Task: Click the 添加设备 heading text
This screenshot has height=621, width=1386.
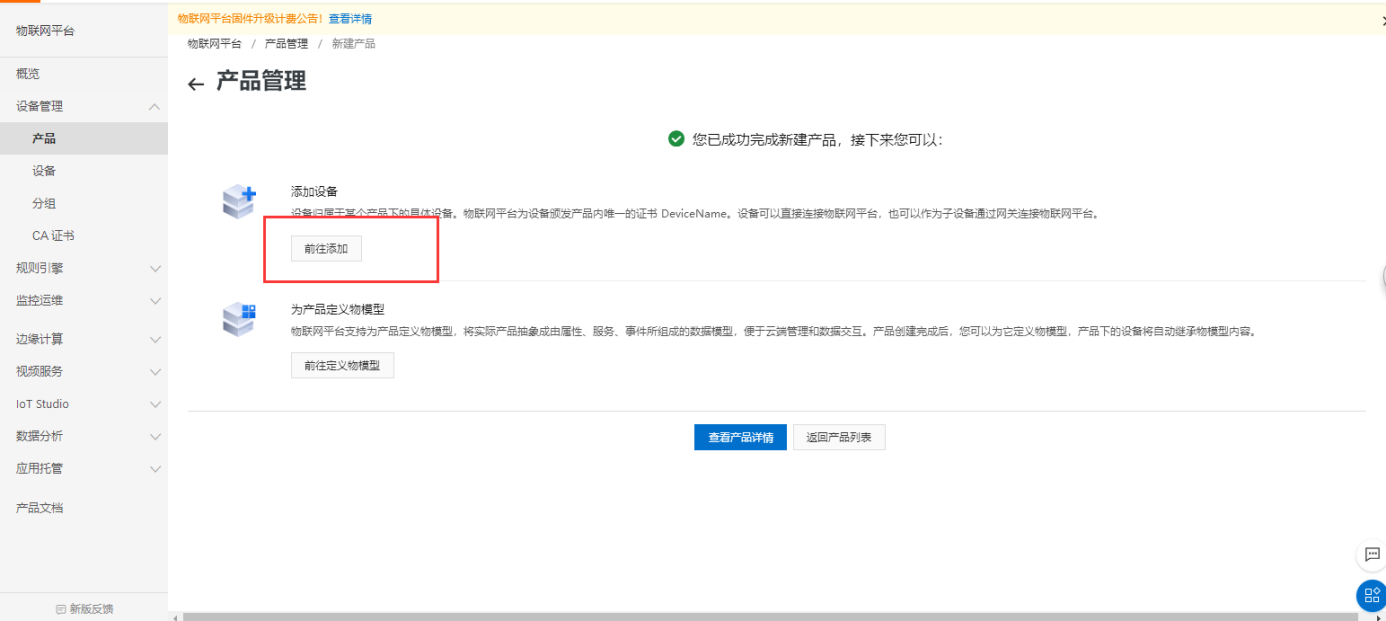Action: pos(314,191)
